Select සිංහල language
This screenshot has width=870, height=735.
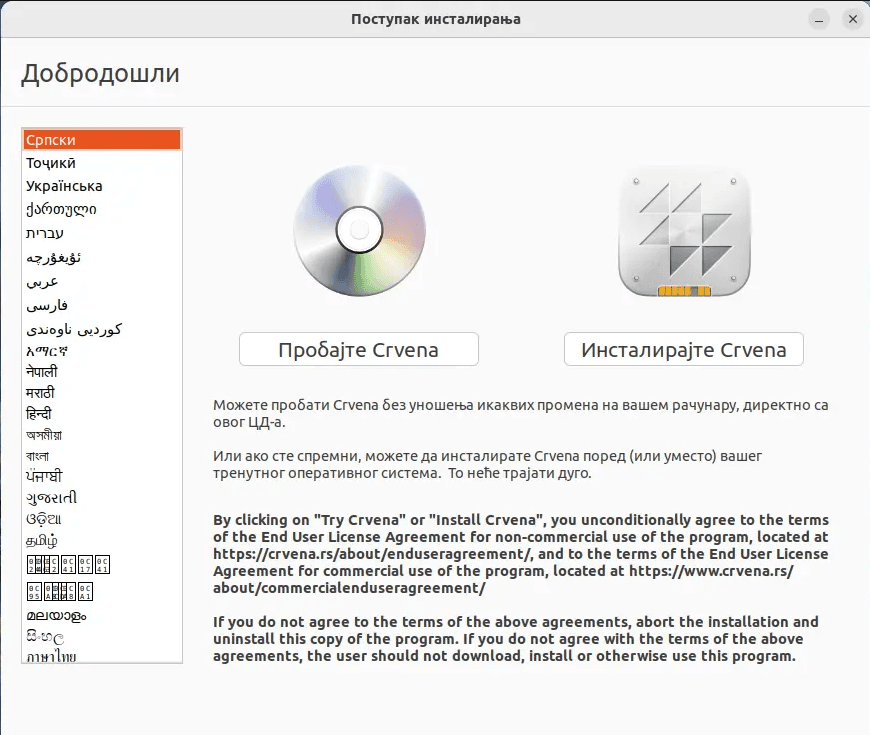click(x=102, y=636)
